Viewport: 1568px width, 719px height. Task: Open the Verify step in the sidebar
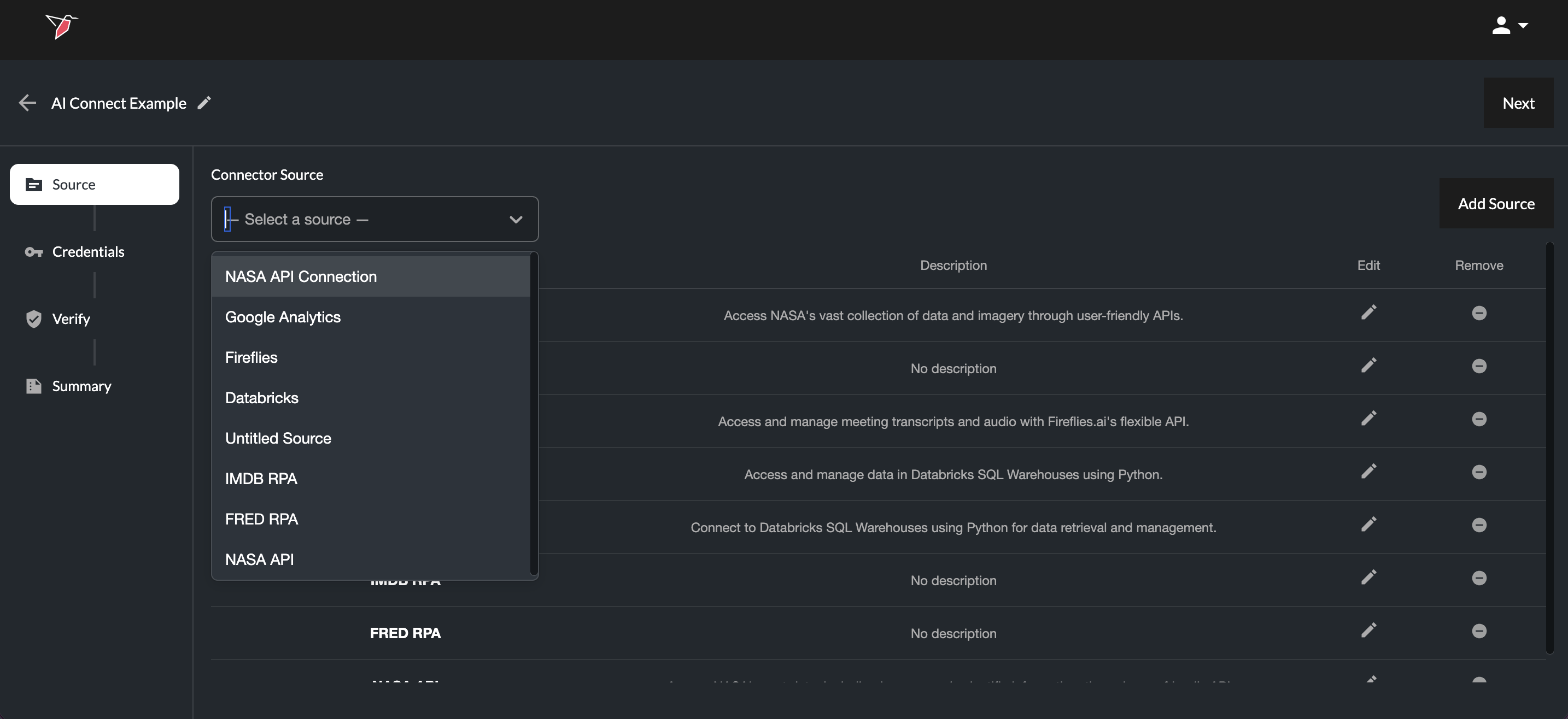pos(71,319)
